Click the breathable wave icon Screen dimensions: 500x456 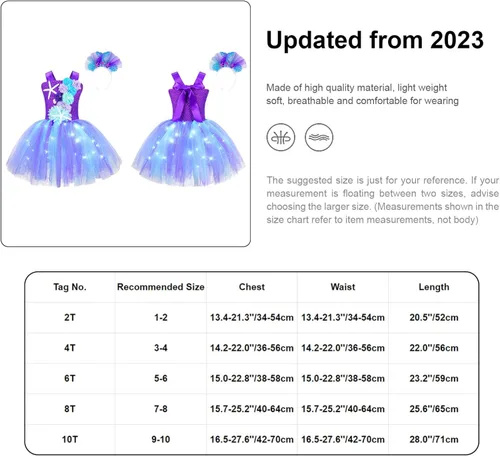coord(319,137)
